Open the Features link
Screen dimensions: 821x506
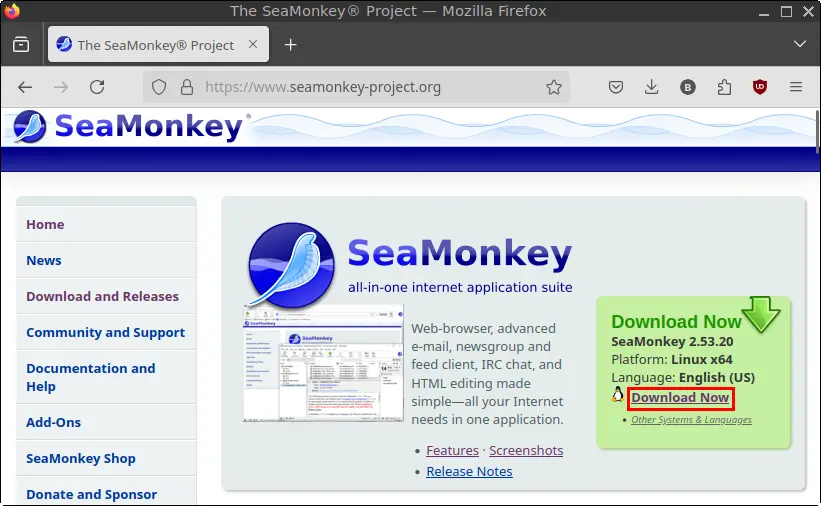tap(452, 450)
